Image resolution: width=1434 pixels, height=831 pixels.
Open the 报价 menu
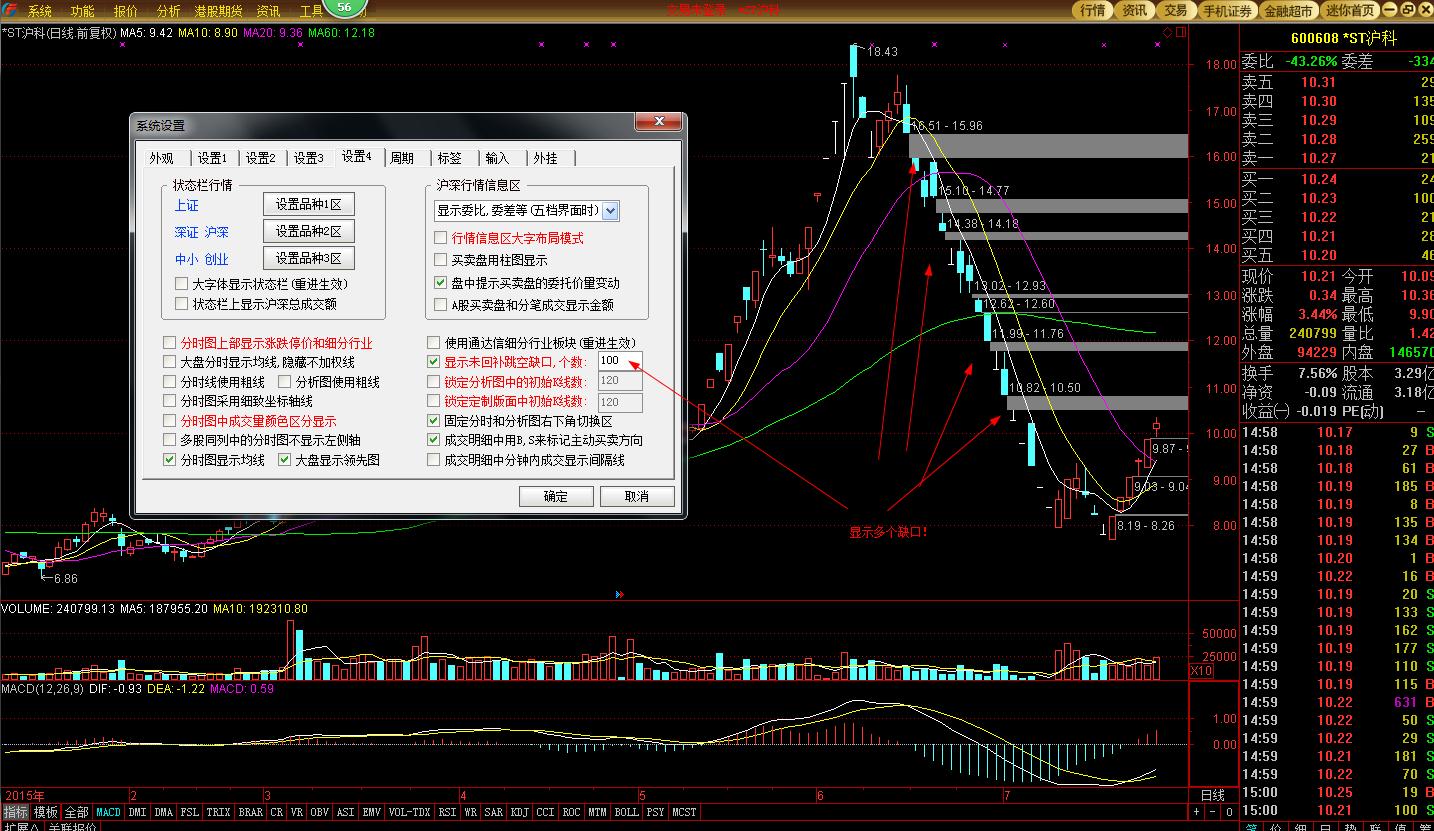tap(126, 11)
